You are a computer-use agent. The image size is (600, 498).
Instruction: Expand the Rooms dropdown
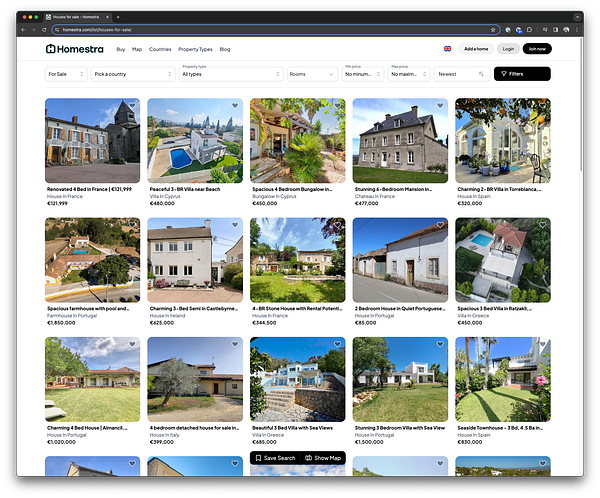tap(312, 74)
